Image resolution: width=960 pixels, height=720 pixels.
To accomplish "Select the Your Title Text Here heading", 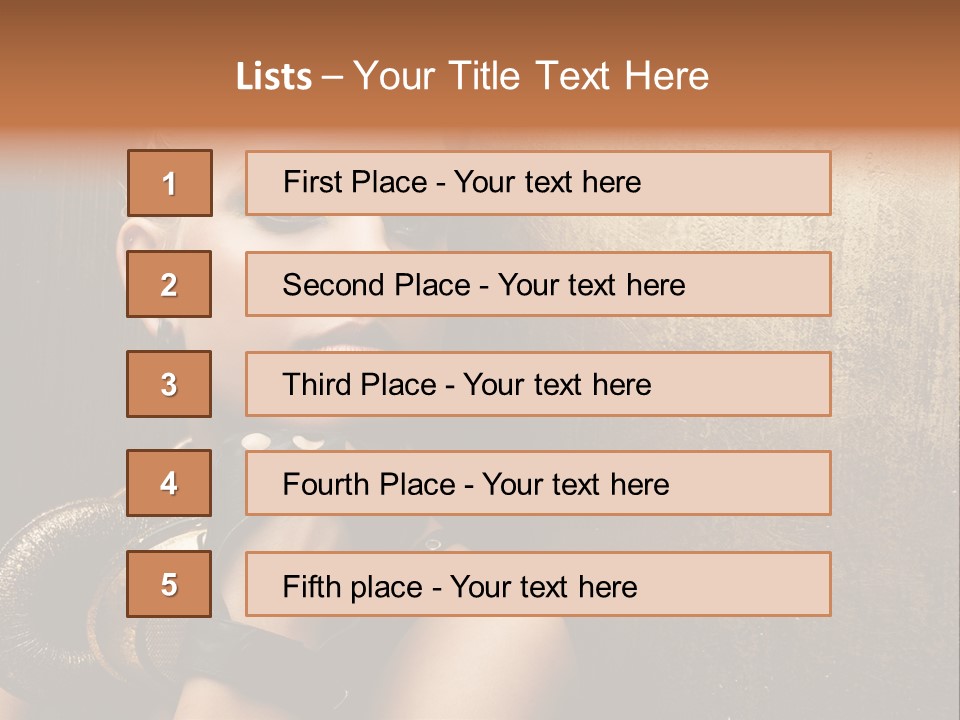I will pyautogui.click(x=531, y=76).
